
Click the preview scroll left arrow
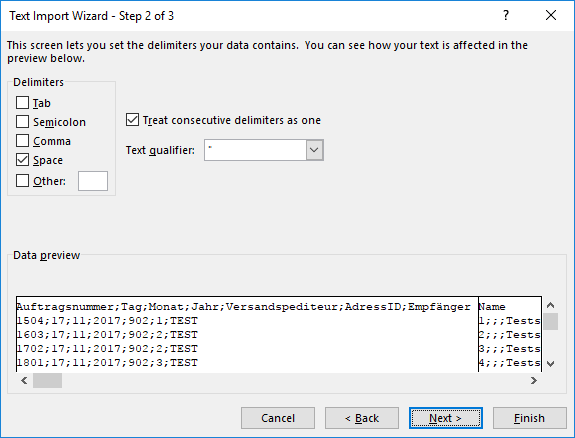click(24, 381)
